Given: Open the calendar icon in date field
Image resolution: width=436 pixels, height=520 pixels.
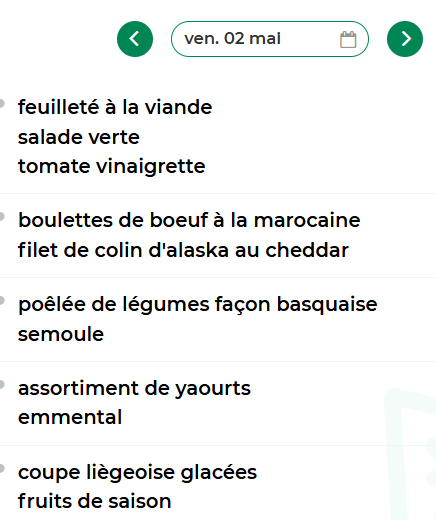Looking at the screenshot, I should [348, 39].
